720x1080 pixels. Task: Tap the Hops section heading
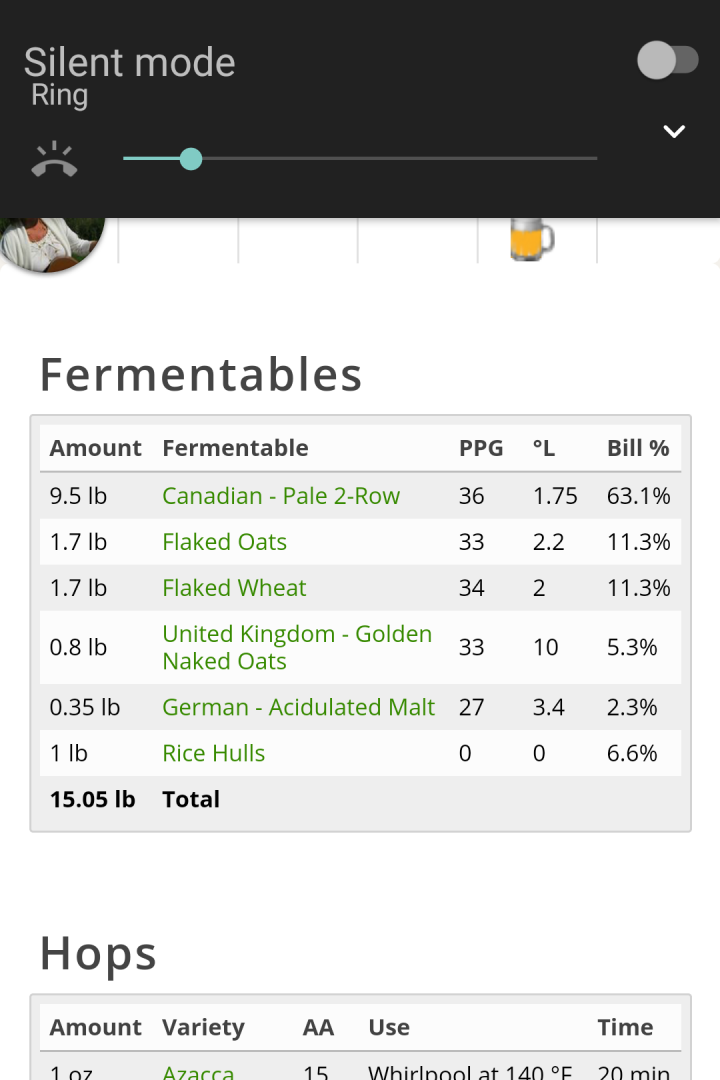(98, 955)
